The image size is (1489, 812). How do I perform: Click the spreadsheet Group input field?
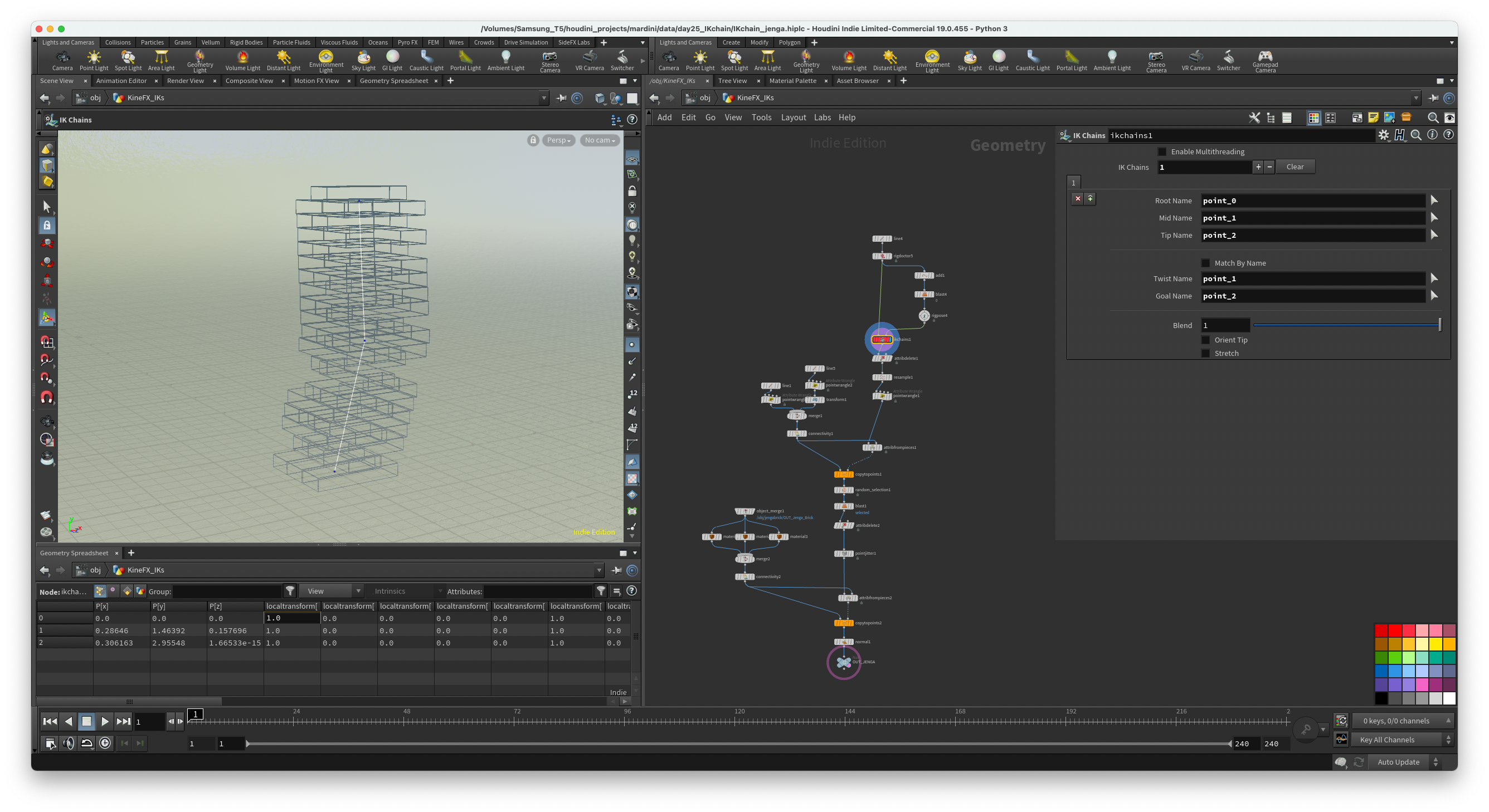pyautogui.click(x=227, y=591)
